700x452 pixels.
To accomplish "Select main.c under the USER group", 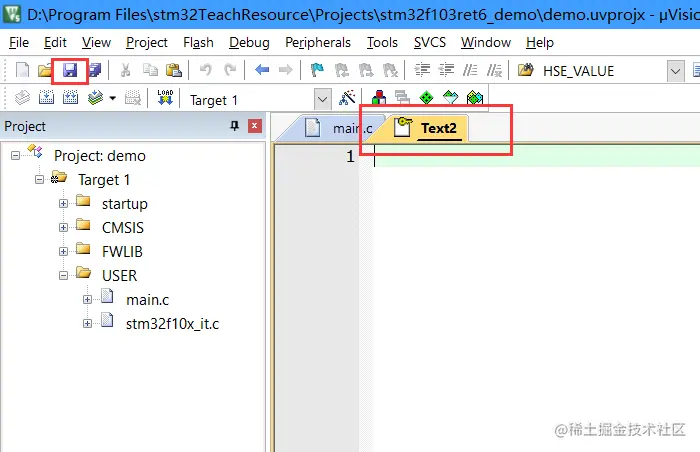I will [147, 300].
